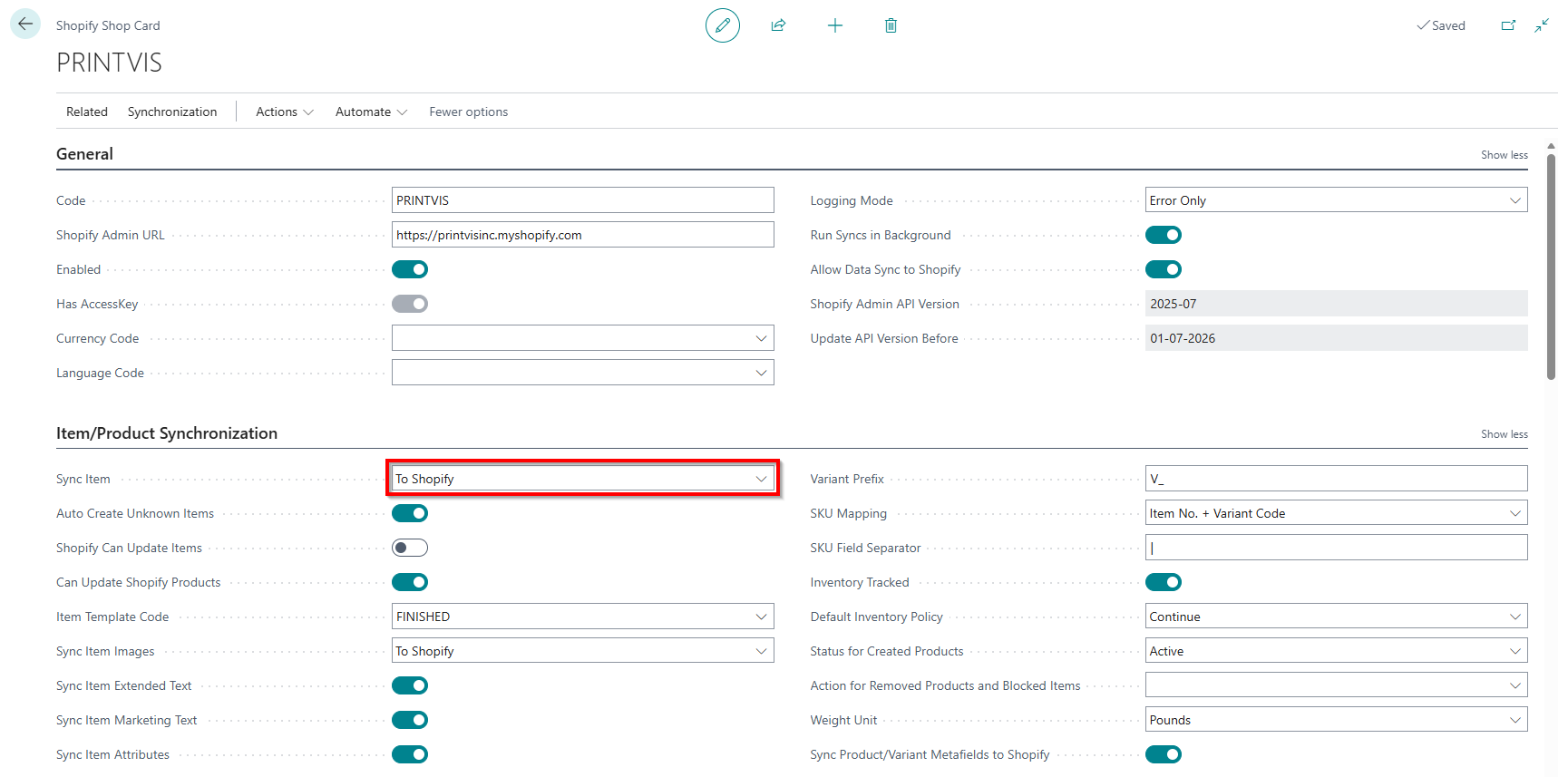Click the collapse page arrows icon
This screenshot has height=777, width=1568.
1542,25
